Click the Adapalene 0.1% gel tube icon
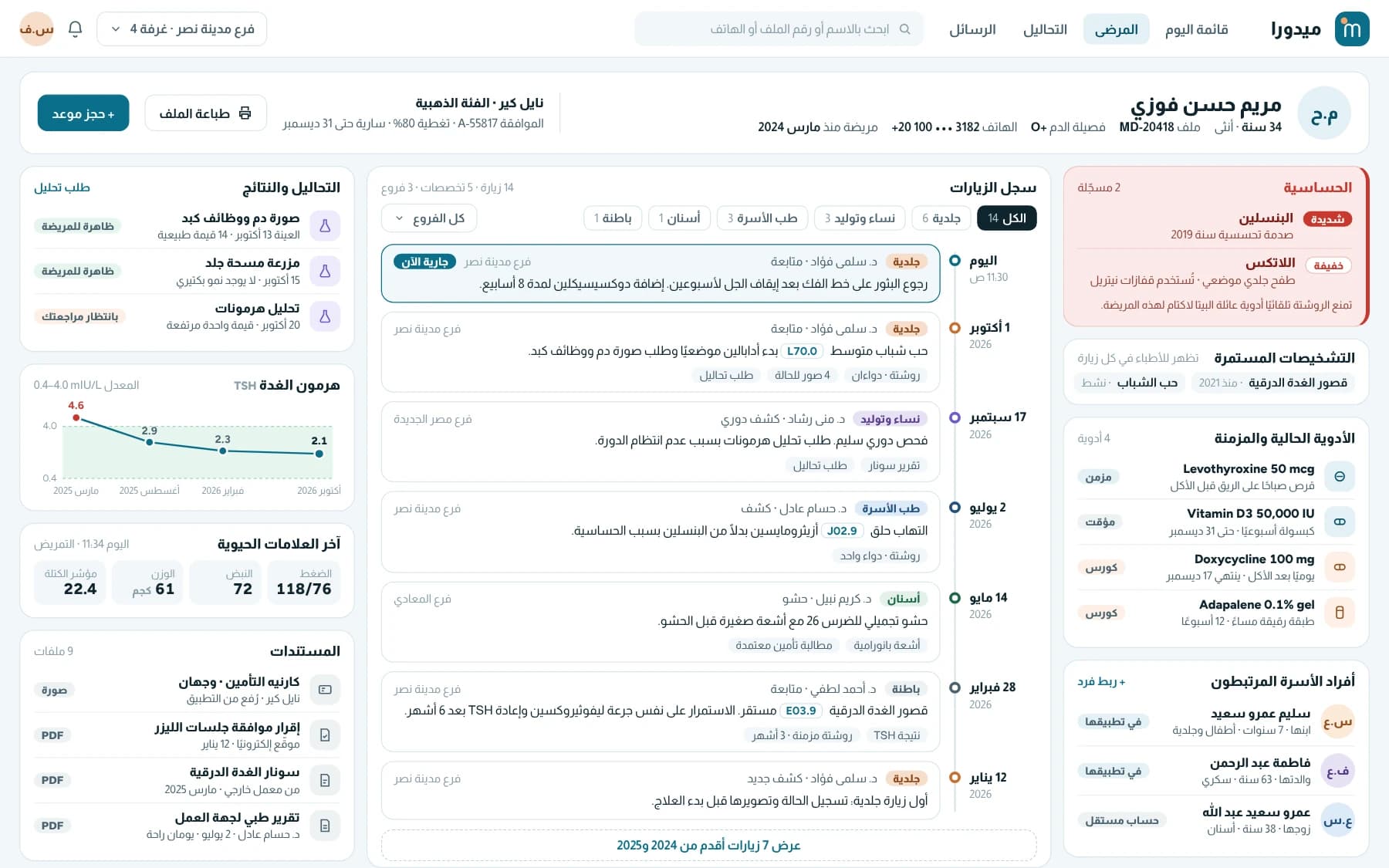 point(1340,613)
